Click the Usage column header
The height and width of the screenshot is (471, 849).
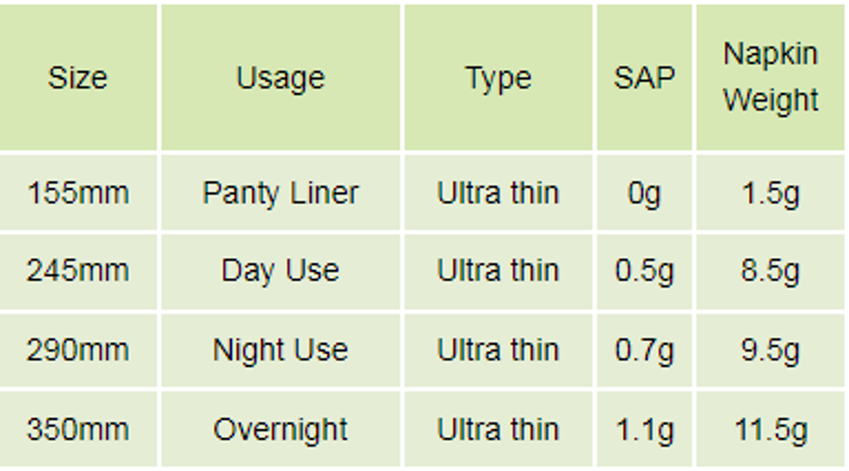(280, 78)
